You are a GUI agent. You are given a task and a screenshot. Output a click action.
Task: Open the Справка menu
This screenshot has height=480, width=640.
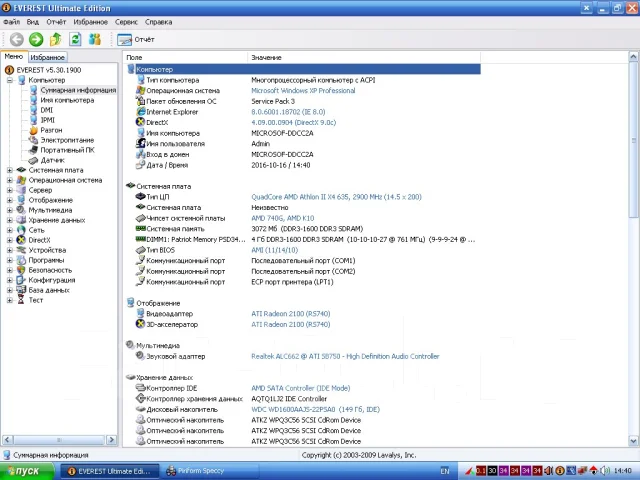(x=158, y=22)
